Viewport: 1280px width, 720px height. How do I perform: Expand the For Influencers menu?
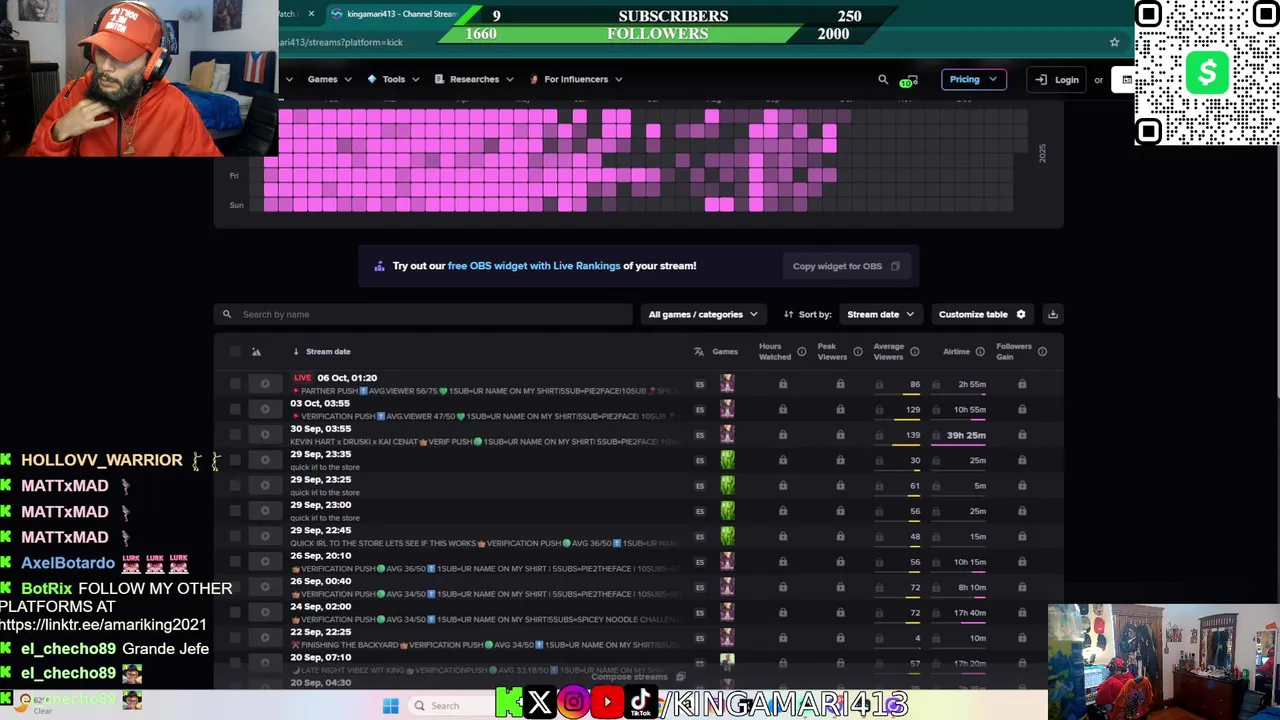(x=576, y=80)
